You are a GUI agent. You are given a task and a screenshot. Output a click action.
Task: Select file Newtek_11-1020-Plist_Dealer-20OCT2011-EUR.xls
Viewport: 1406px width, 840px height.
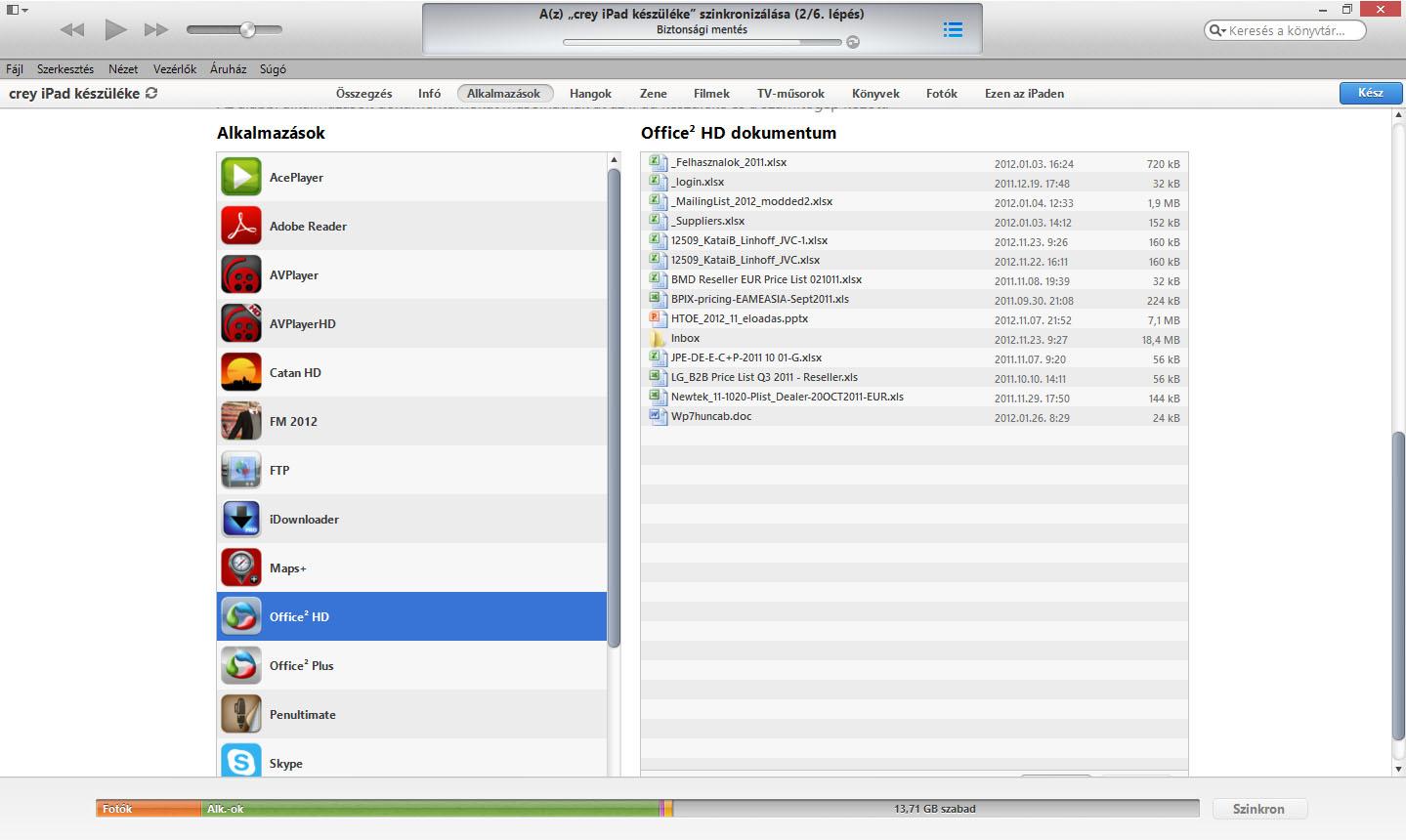[915, 397]
